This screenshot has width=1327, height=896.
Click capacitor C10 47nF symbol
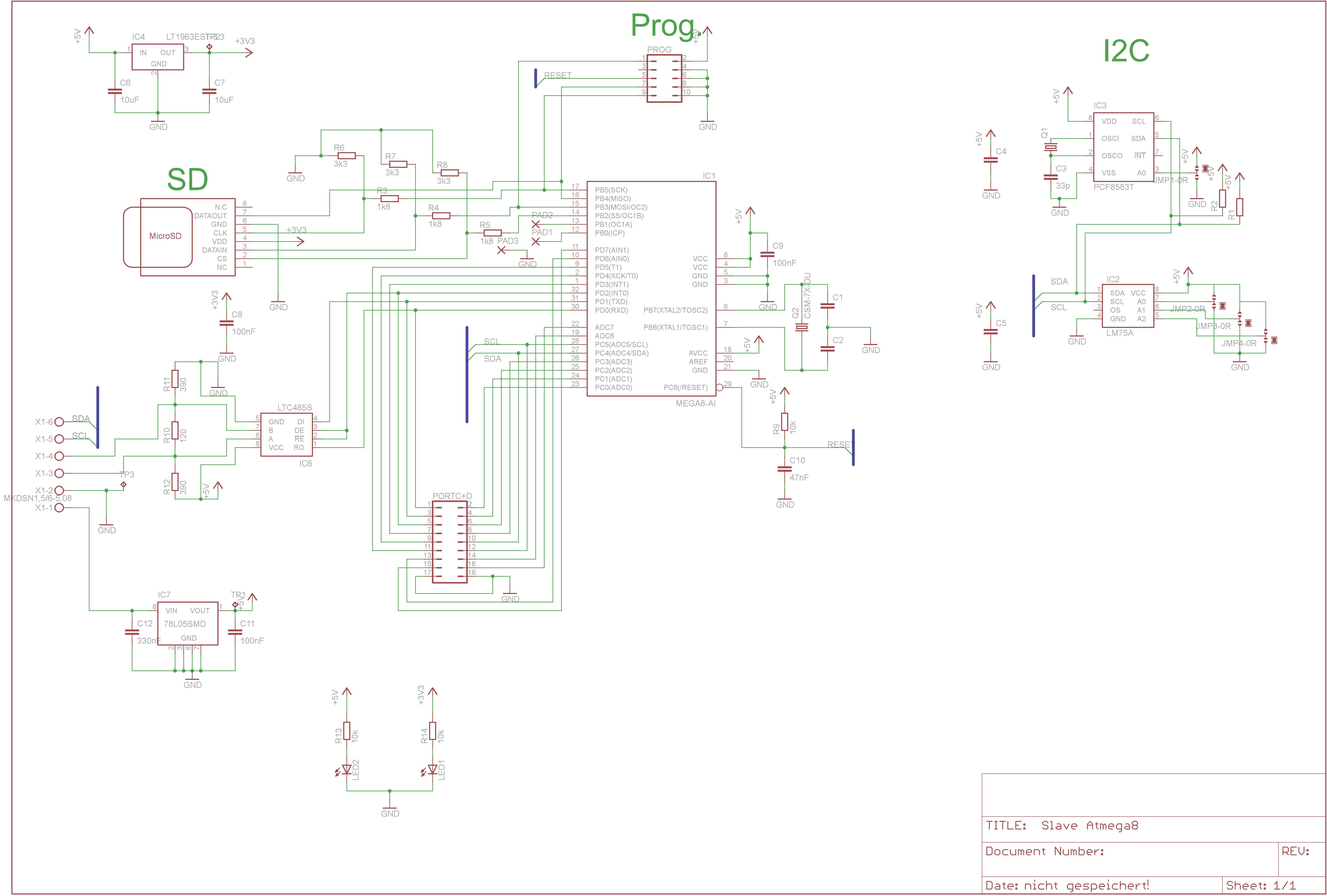(x=785, y=469)
